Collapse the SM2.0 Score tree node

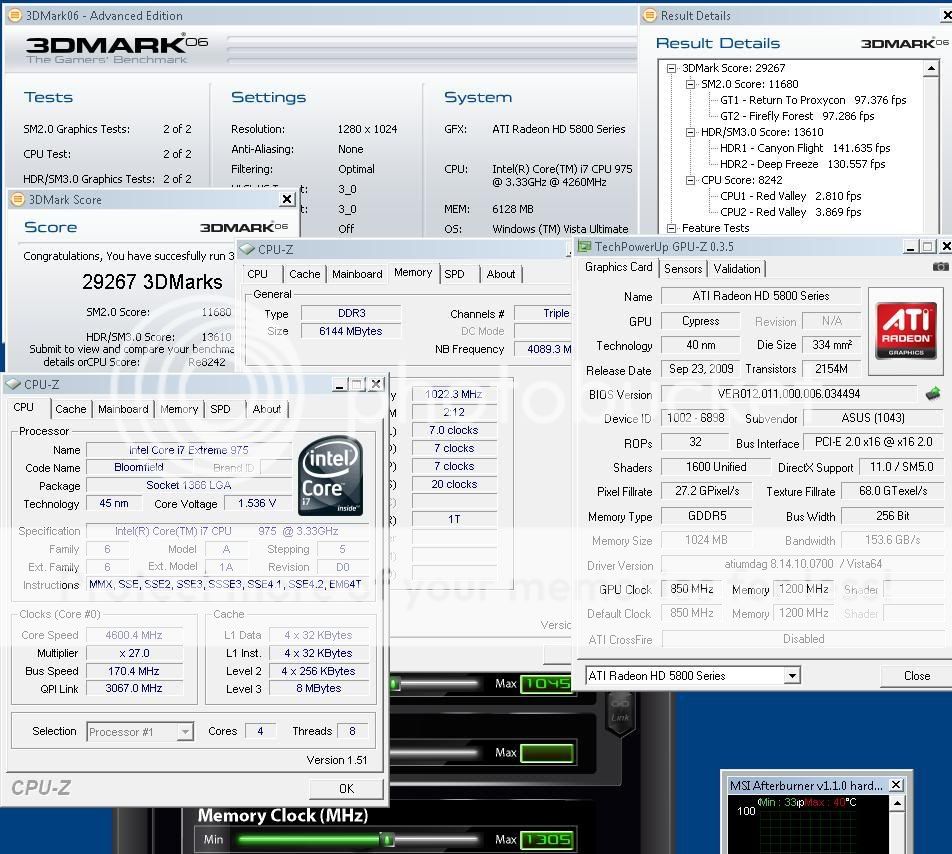click(691, 84)
